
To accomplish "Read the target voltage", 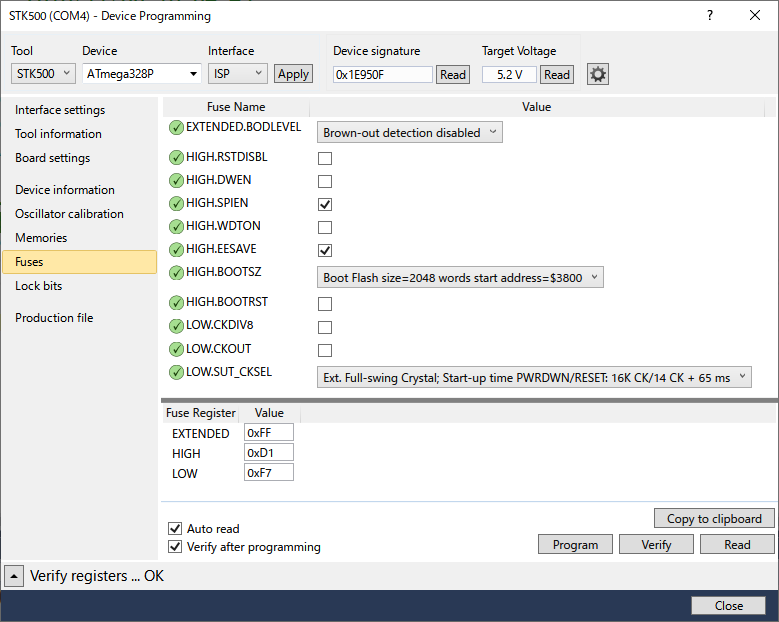I will coord(556,75).
